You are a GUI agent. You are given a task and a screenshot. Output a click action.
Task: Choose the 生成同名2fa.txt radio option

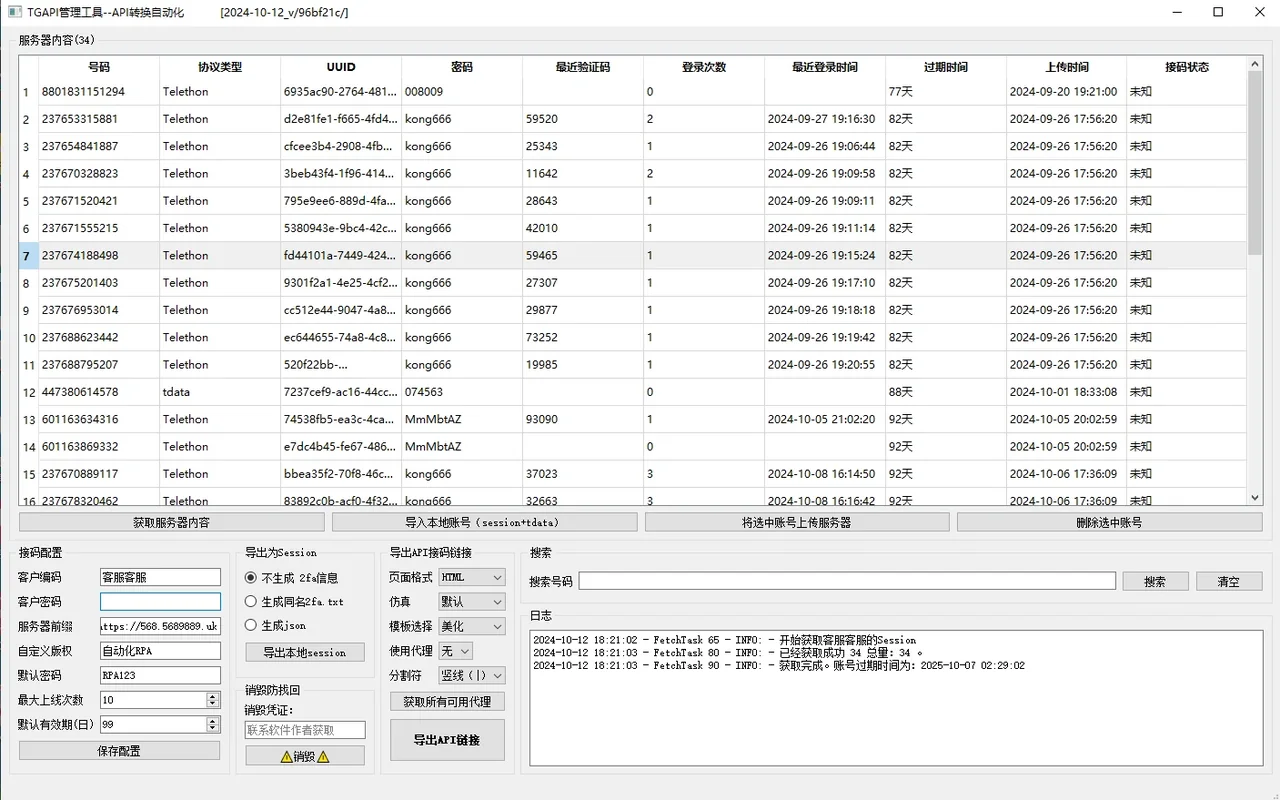tap(294, 602)
